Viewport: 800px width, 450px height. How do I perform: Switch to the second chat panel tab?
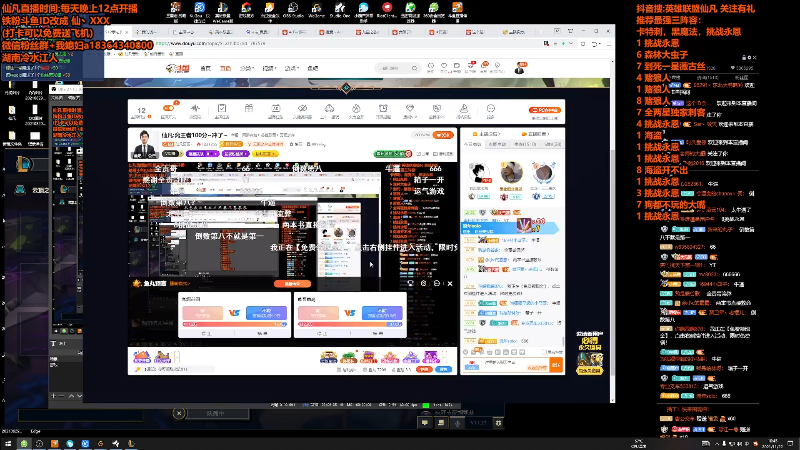[x=497, y=144]
